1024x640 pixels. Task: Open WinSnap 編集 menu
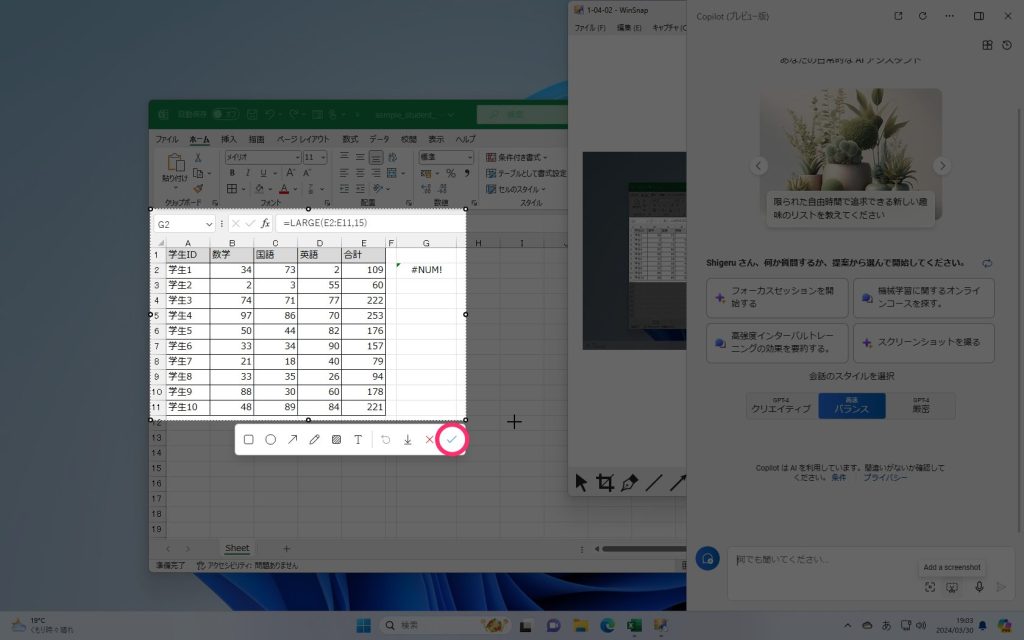(629, 28)
